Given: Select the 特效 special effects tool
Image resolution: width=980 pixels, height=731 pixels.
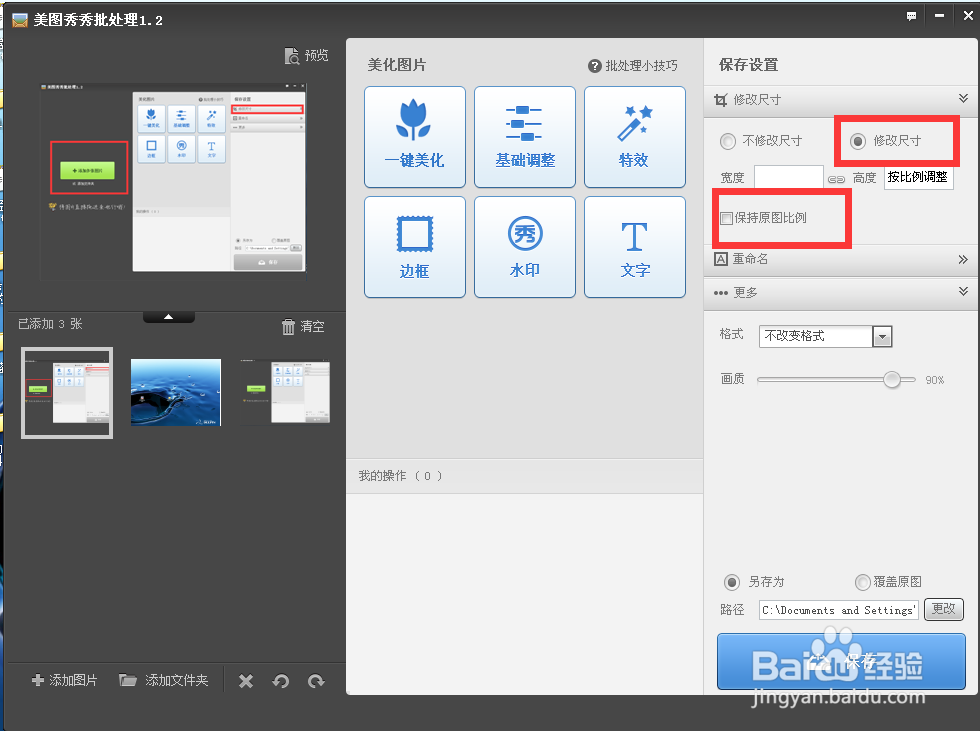Looking at the screenshot, I should pos(634,136).
